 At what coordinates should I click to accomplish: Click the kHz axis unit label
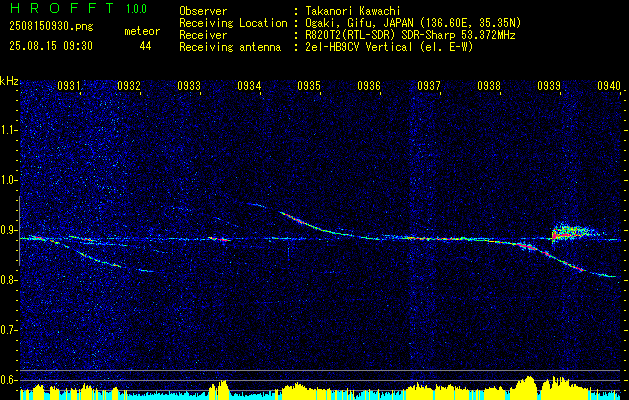click(9, 81)
